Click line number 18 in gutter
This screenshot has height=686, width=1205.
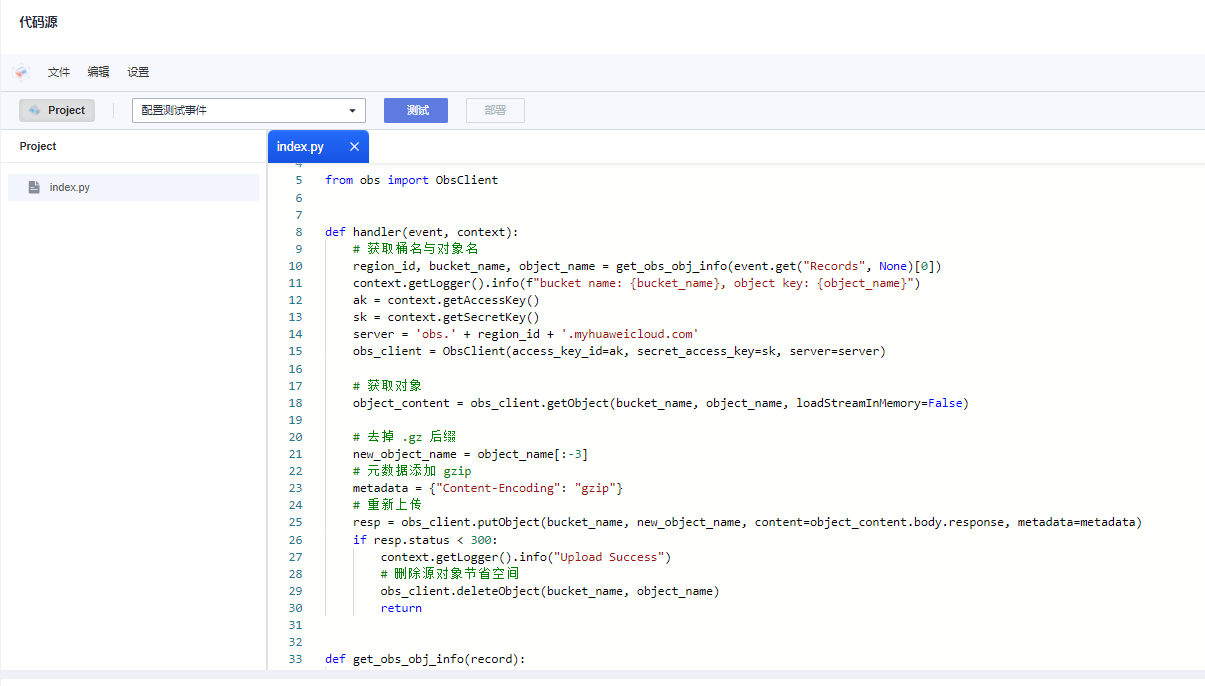click(295, 403)
